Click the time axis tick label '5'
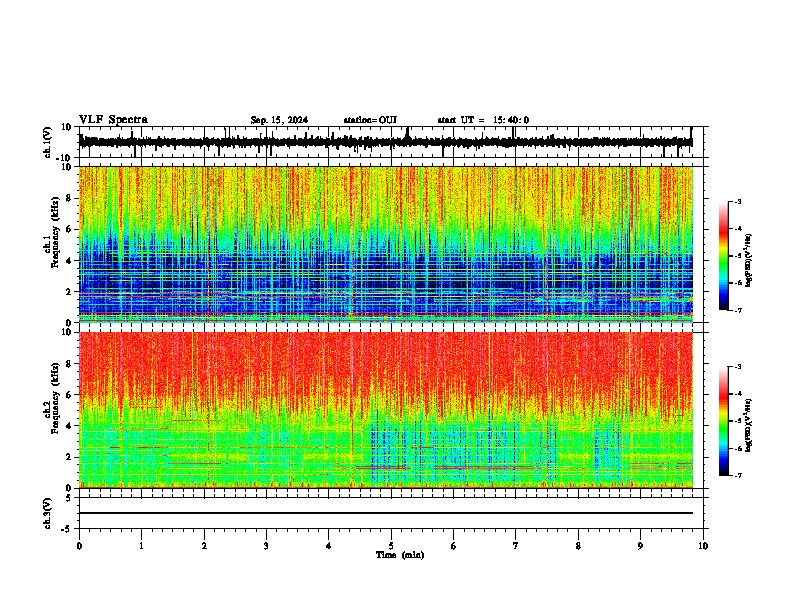The width and height of the screenshot is (792, 612). pyautogui.click(x=391, y=546)
